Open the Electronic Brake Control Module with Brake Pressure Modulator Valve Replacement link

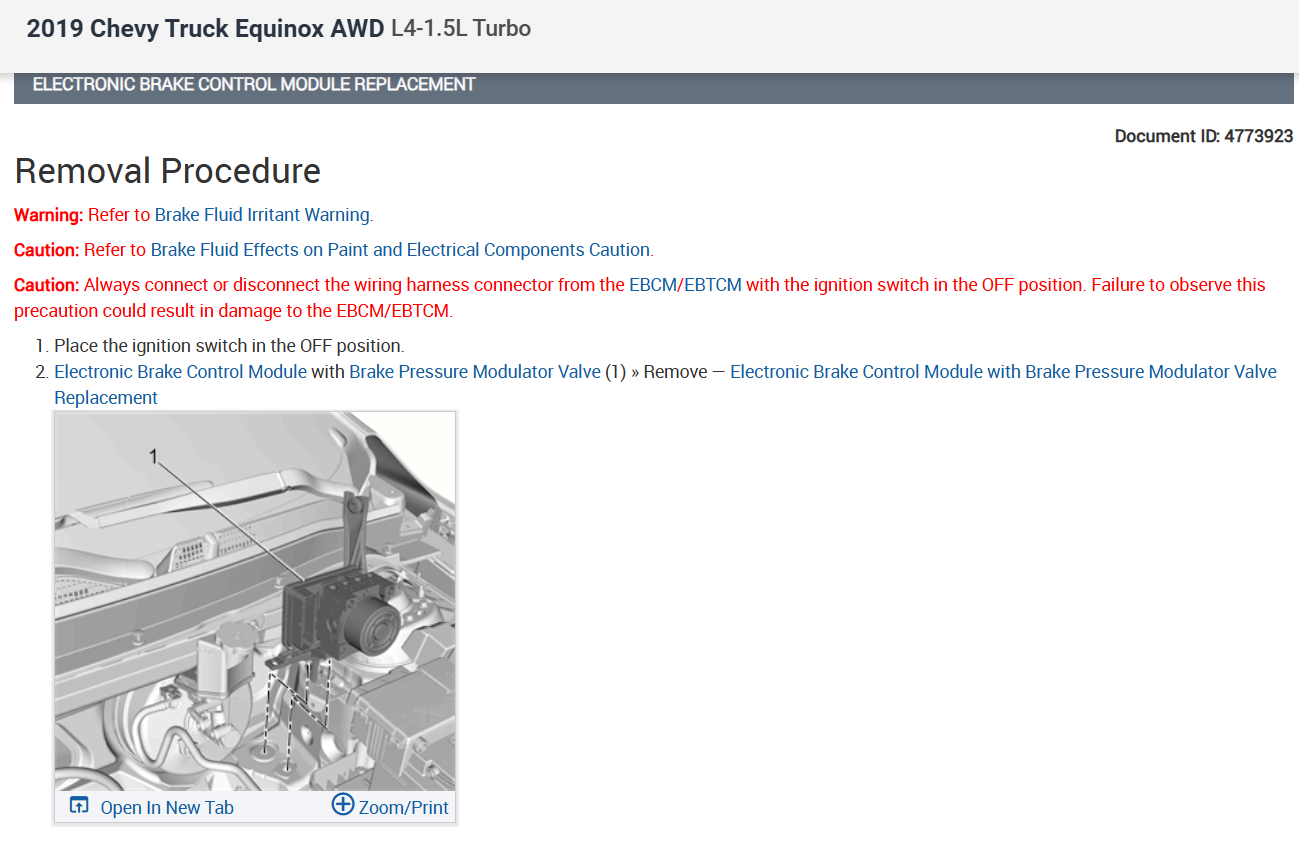tap(665, 384)
